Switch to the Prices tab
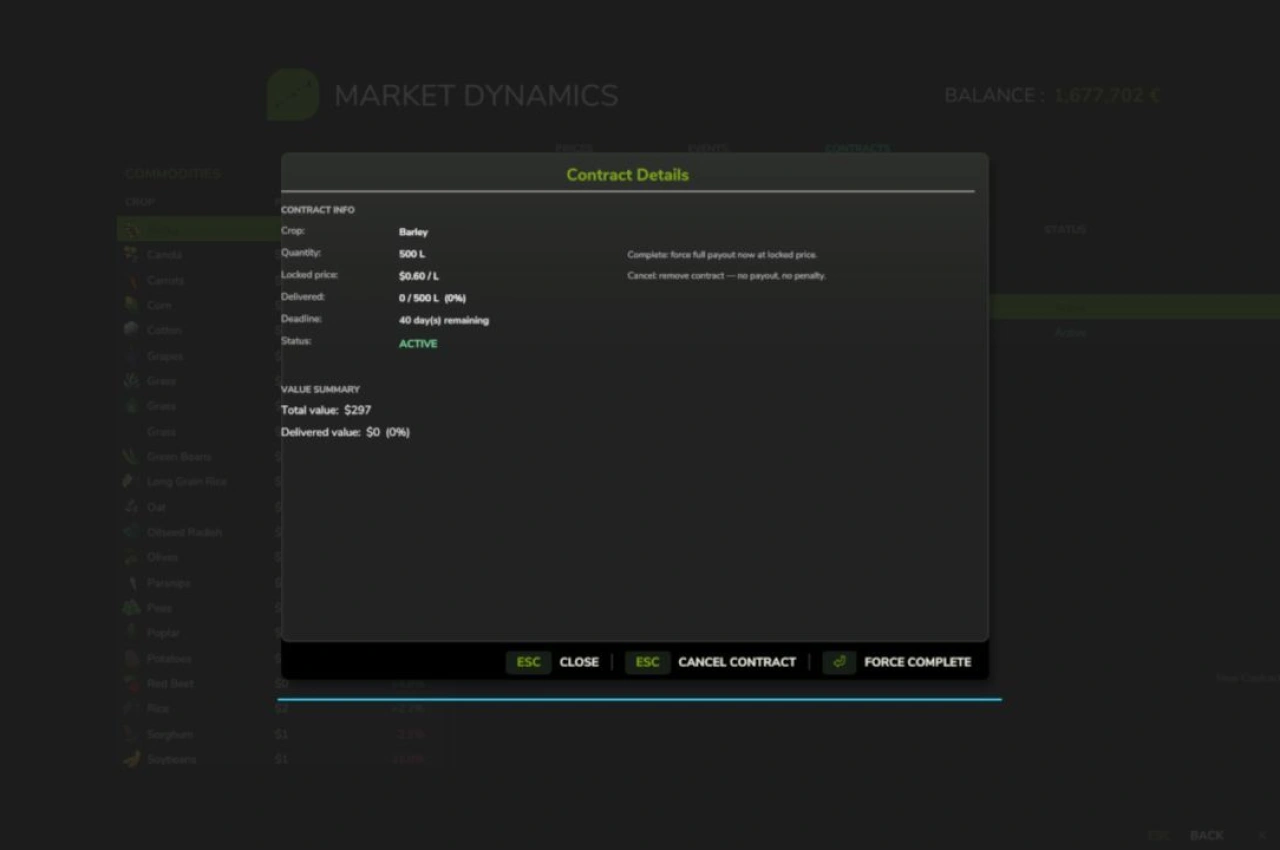 tap(574, 149)
